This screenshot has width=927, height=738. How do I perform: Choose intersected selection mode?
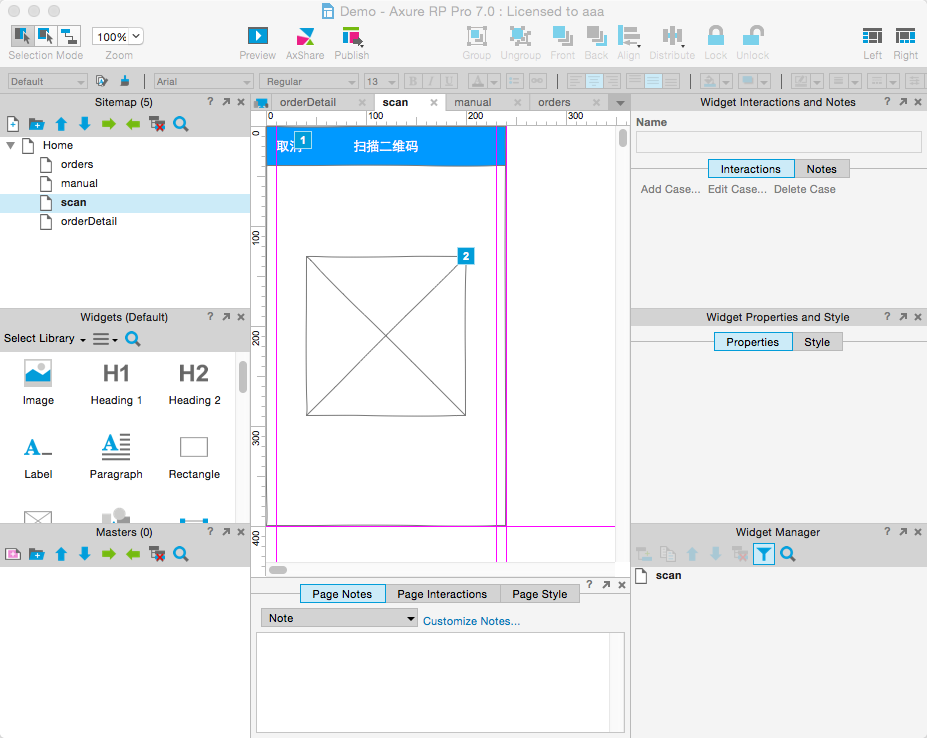click(x=22, y=36)
